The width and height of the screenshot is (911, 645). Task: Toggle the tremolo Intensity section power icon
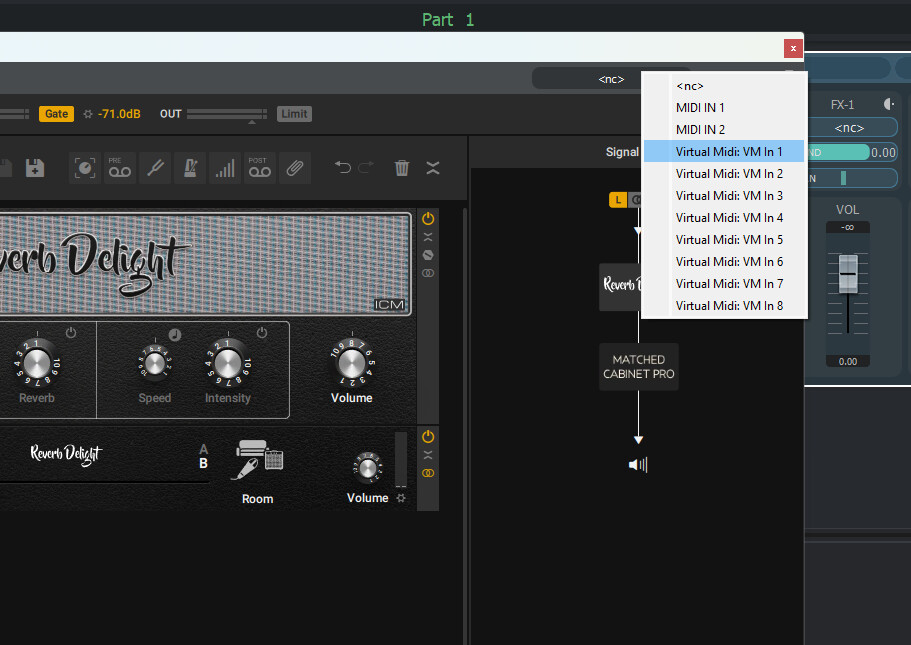(x=262, y=332)
